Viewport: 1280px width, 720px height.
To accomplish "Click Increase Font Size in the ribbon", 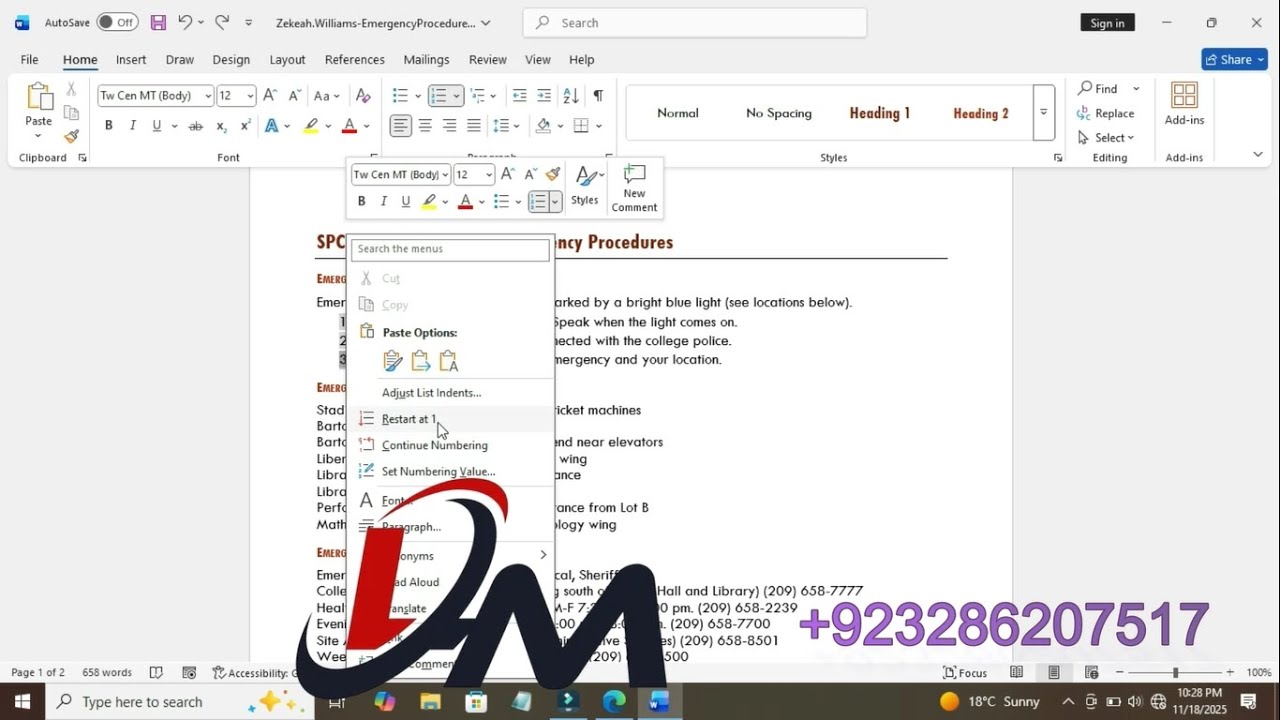I will pyautogui.click(x=269, y=96).
